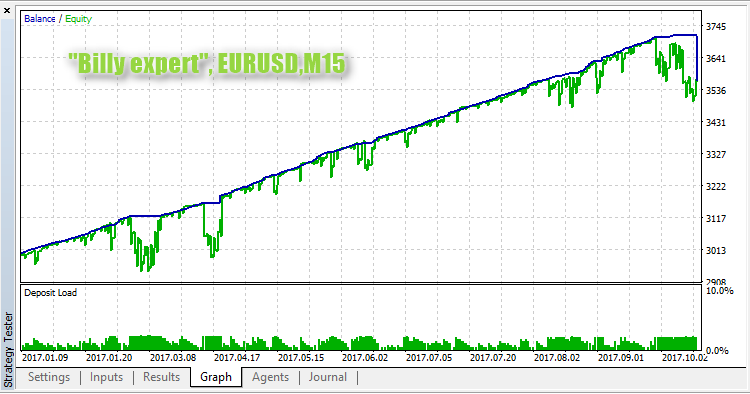Click the Strategy Tester vertical title
750x394 pixels.
[x=8, y=350]
